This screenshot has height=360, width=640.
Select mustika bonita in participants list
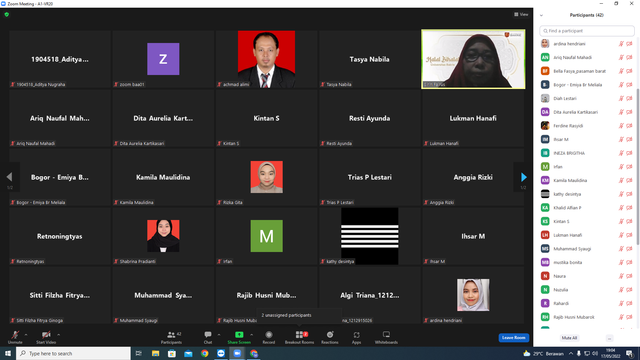coord(587,262)
